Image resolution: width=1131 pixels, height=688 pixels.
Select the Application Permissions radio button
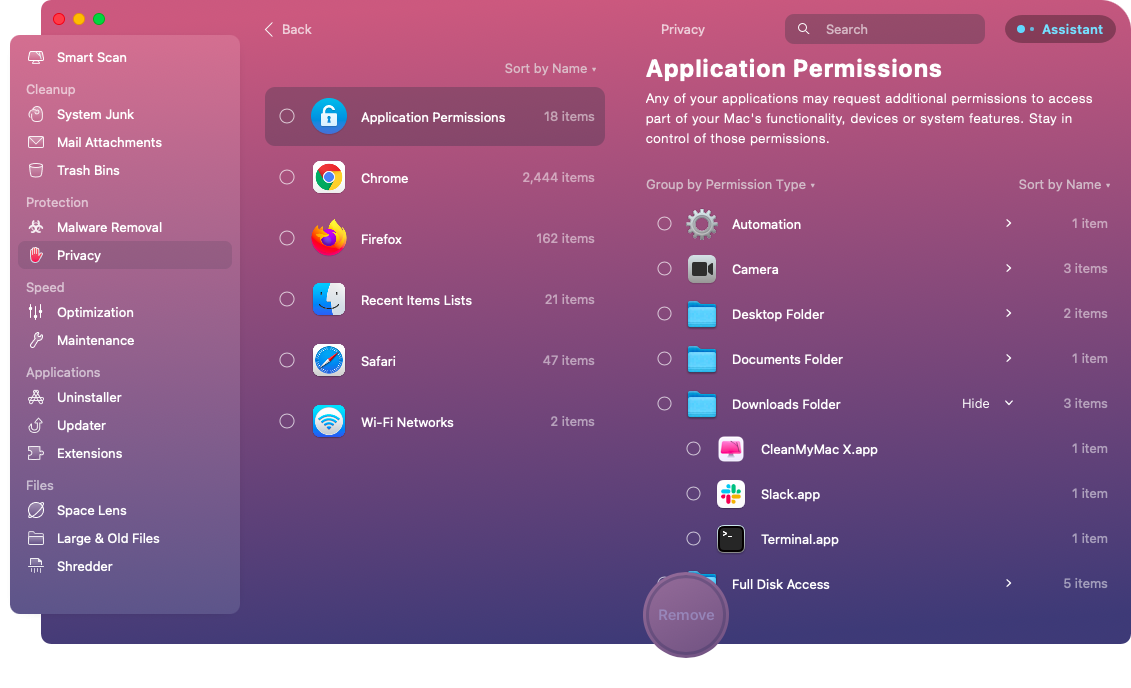(x=287, y=116)
